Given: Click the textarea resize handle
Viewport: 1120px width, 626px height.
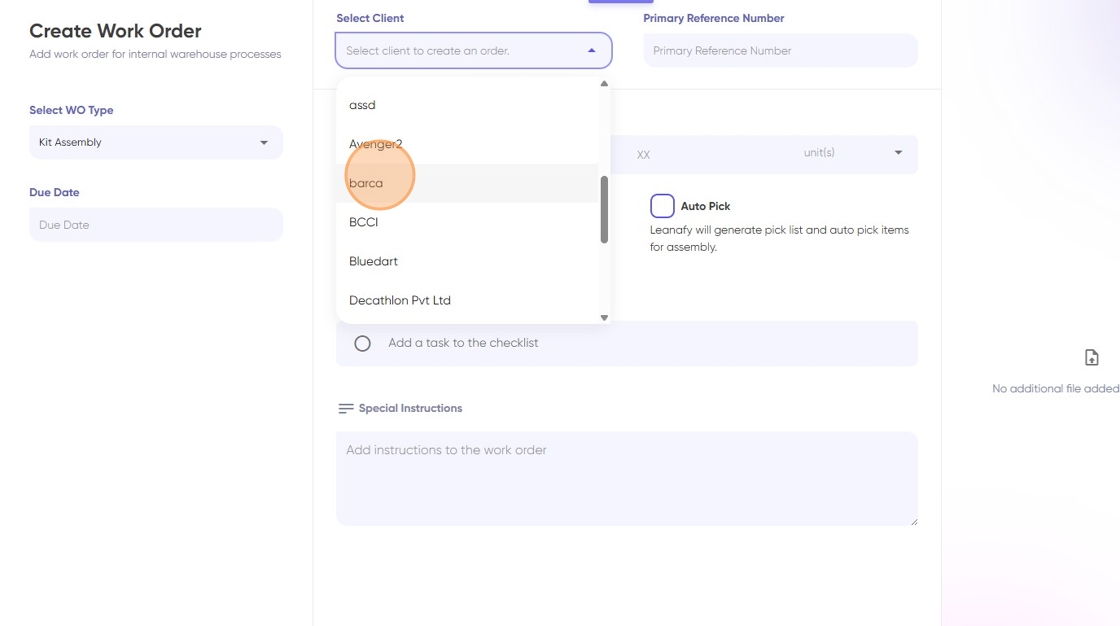Looking at the screenshot, I should tap(914, 522).
